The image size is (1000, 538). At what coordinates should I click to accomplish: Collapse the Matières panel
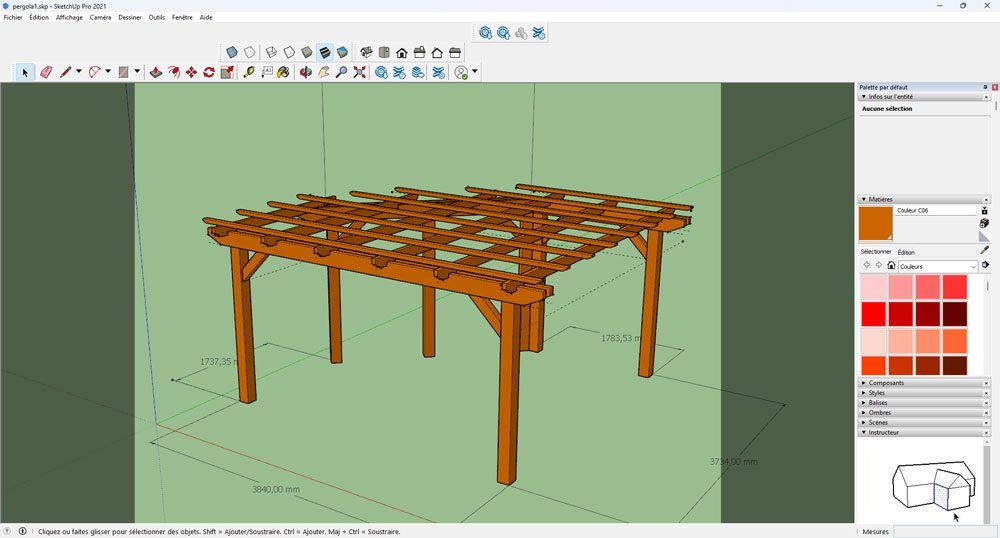tap(864, 200)
